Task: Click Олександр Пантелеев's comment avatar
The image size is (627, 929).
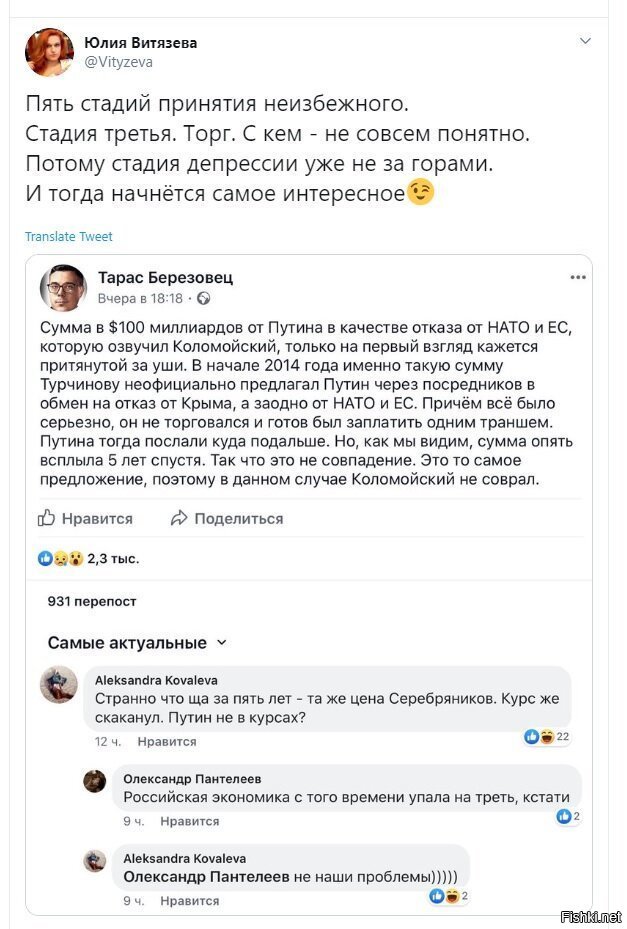Action: pos(95,781)
